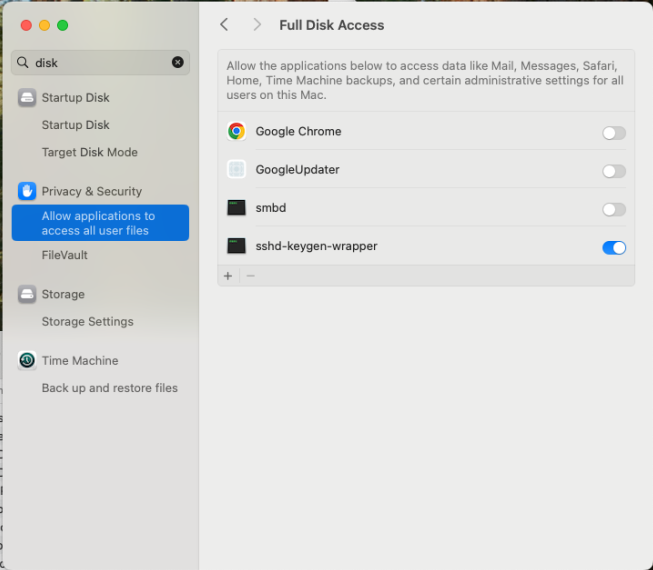
Task: Click the Startup Disk drive icon
Action: (27, 98)
